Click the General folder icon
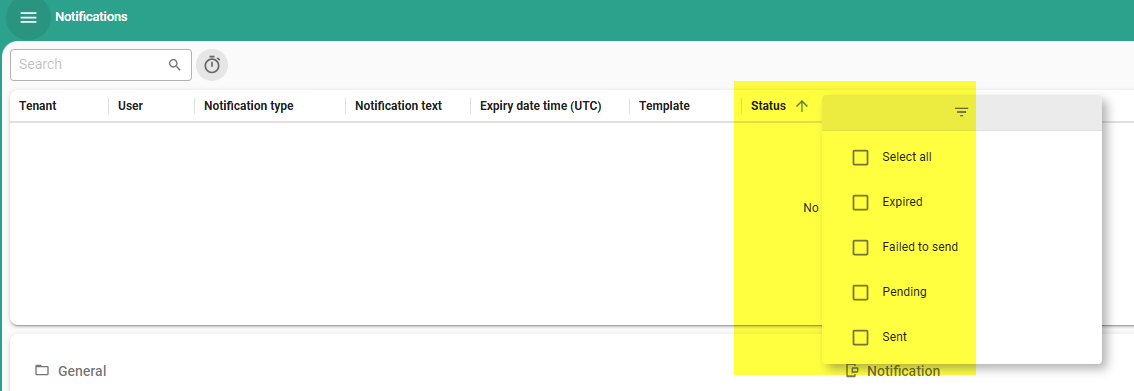This screenshot has width=1134, height=391. point(42,371)
